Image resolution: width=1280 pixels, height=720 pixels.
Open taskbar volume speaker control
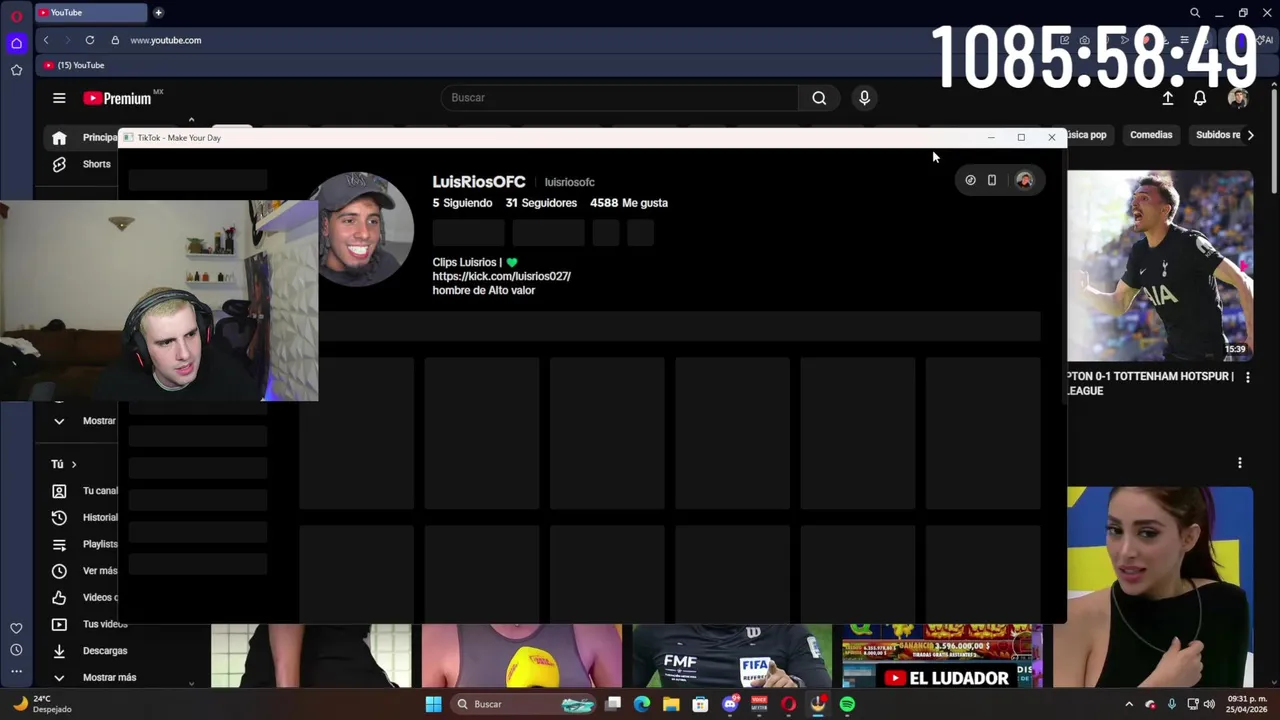[1210, 704]
